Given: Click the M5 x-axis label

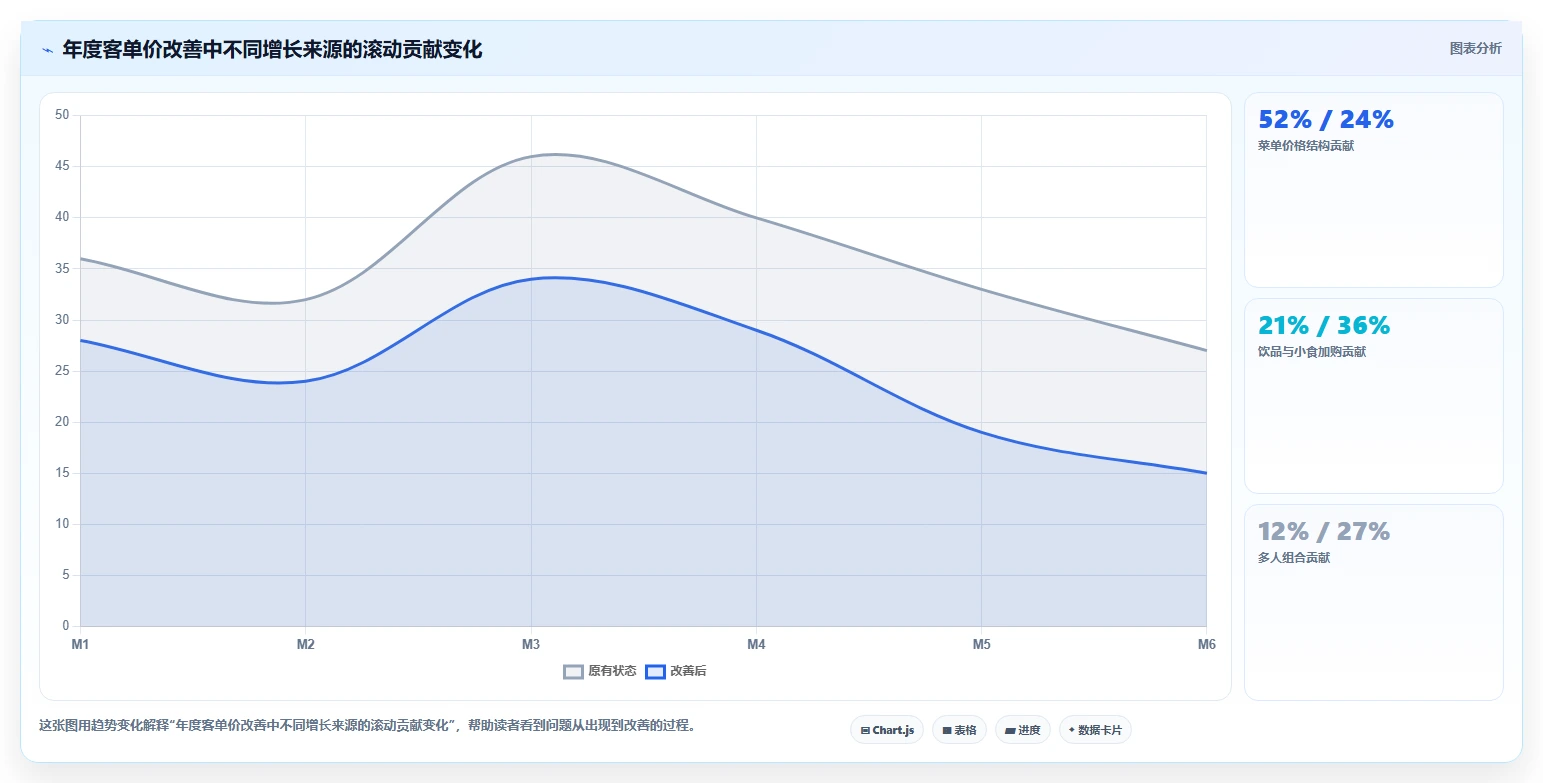Looking at the screenshot, I should click(982, 644).
